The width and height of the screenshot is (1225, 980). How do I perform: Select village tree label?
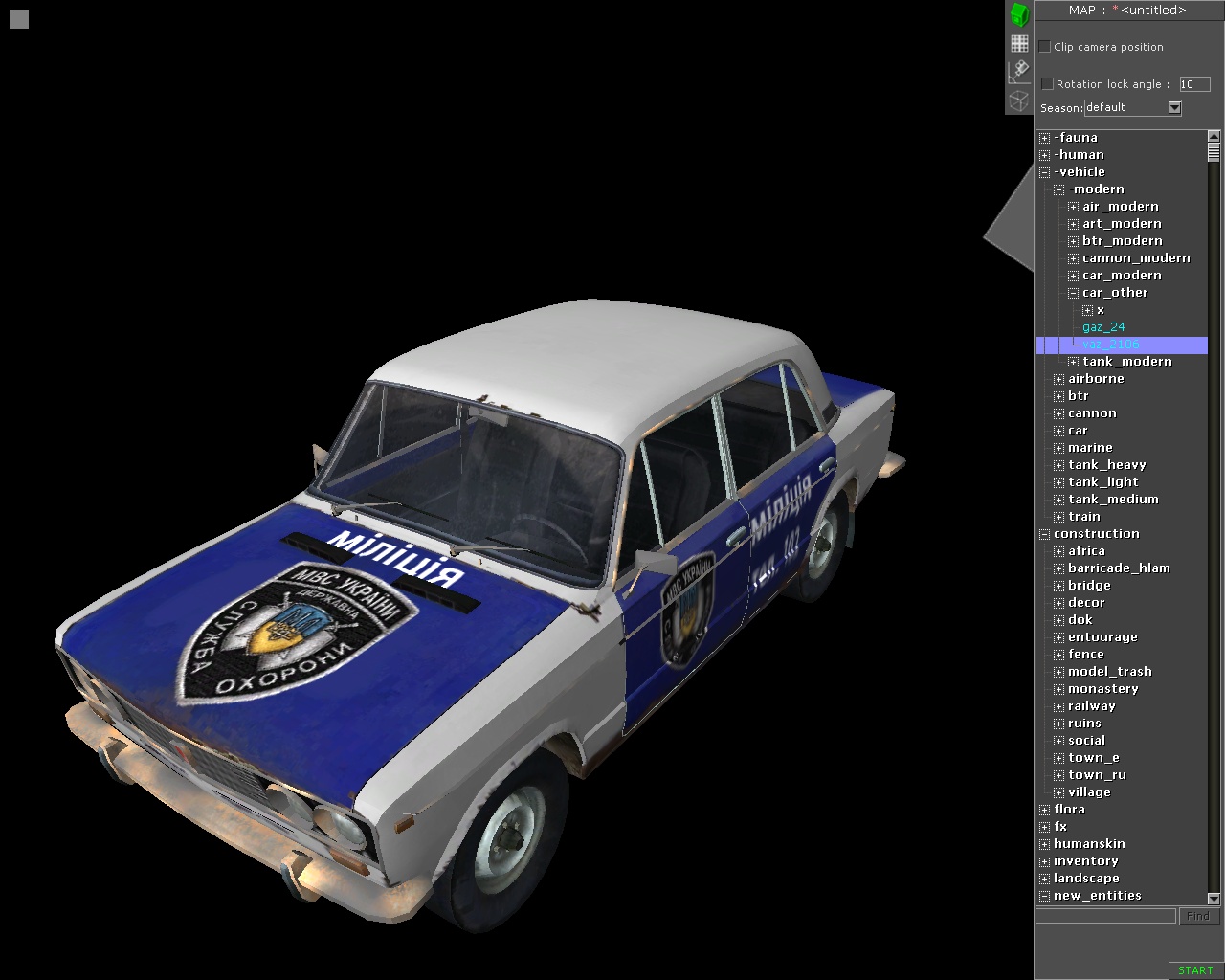tap(1089, 792)
